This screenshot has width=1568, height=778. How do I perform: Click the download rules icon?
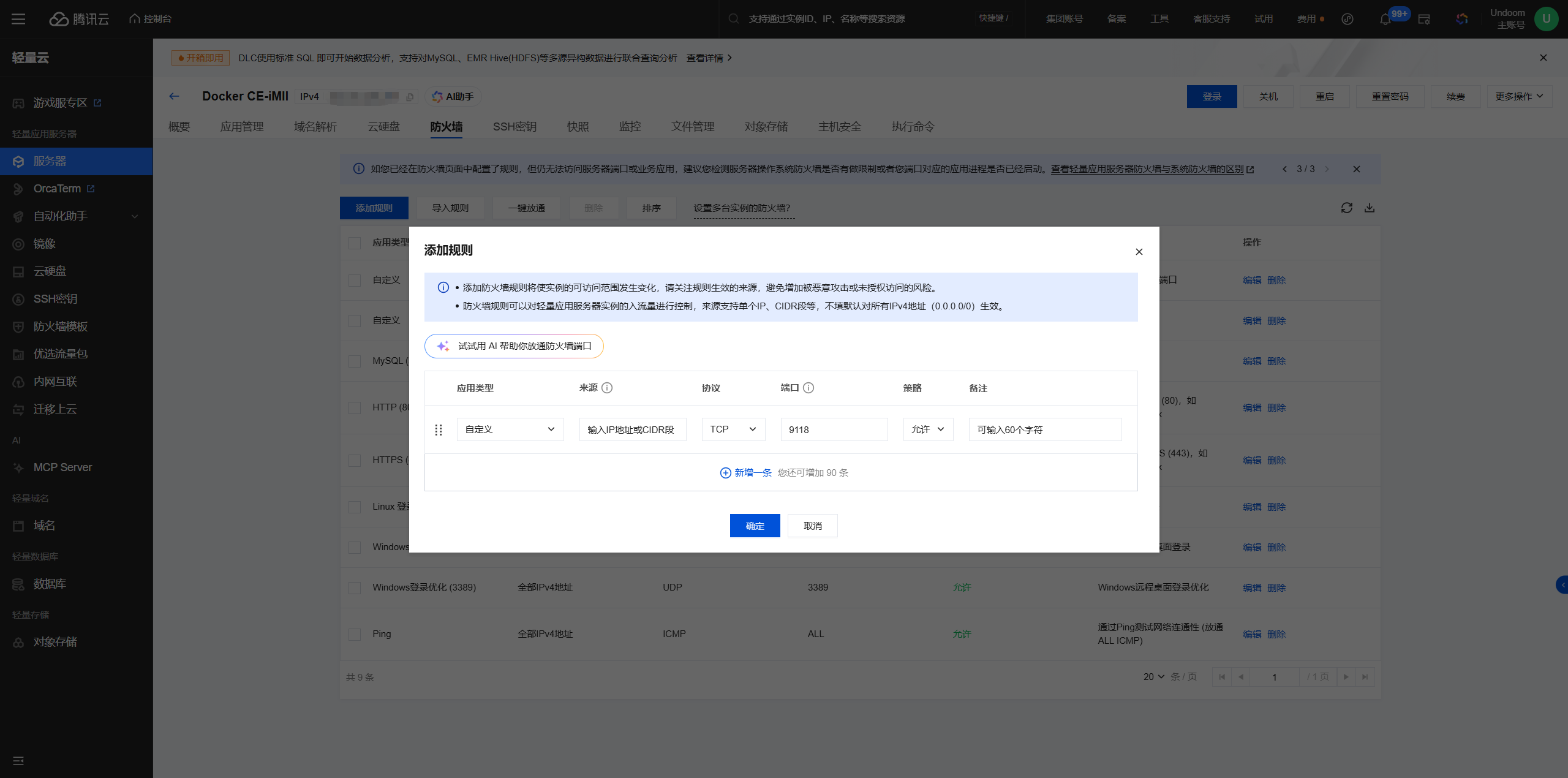tap(1370, 208)
